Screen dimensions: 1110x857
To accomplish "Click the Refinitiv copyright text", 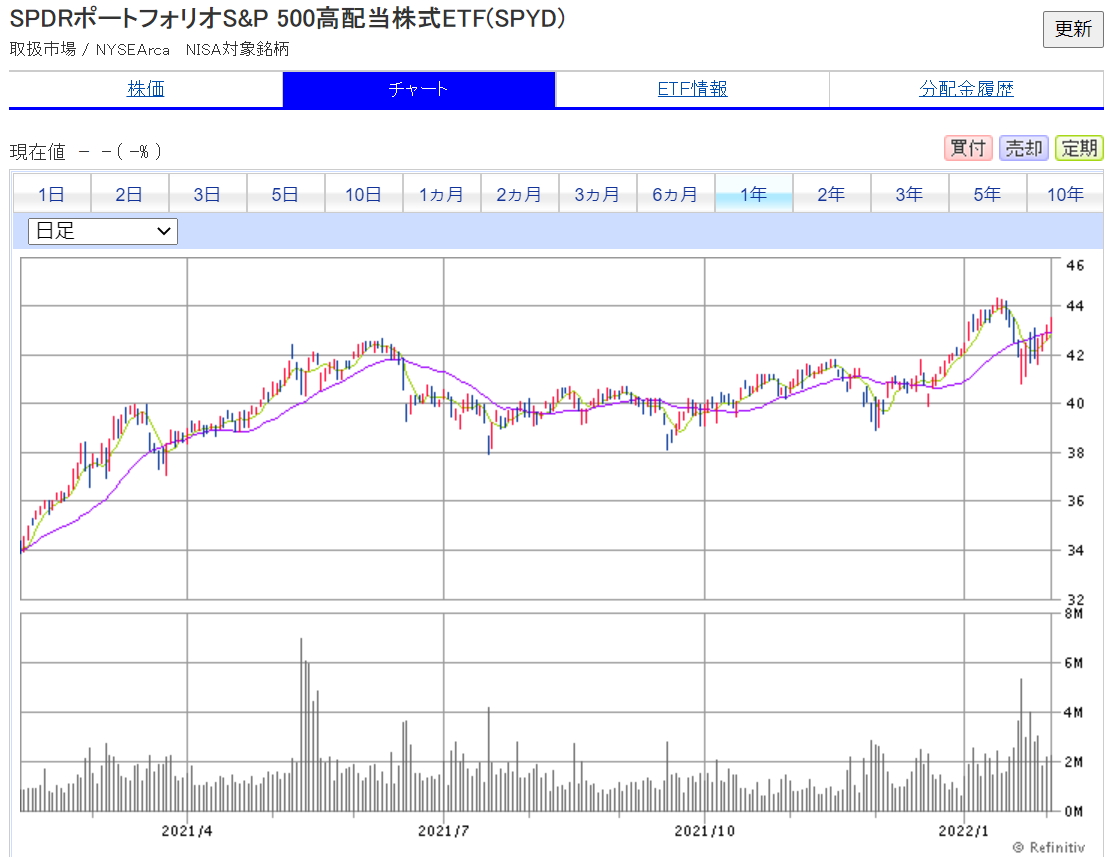I will point(1050,847).
